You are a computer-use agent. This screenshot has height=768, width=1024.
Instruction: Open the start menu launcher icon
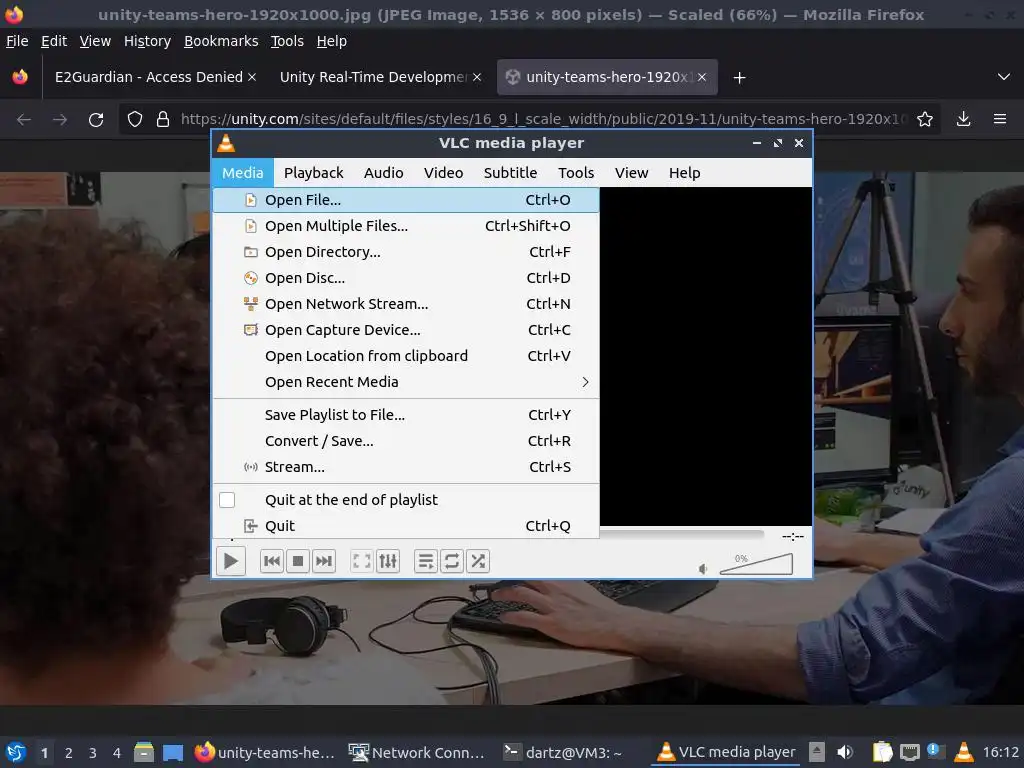click(x=15, y=752)
